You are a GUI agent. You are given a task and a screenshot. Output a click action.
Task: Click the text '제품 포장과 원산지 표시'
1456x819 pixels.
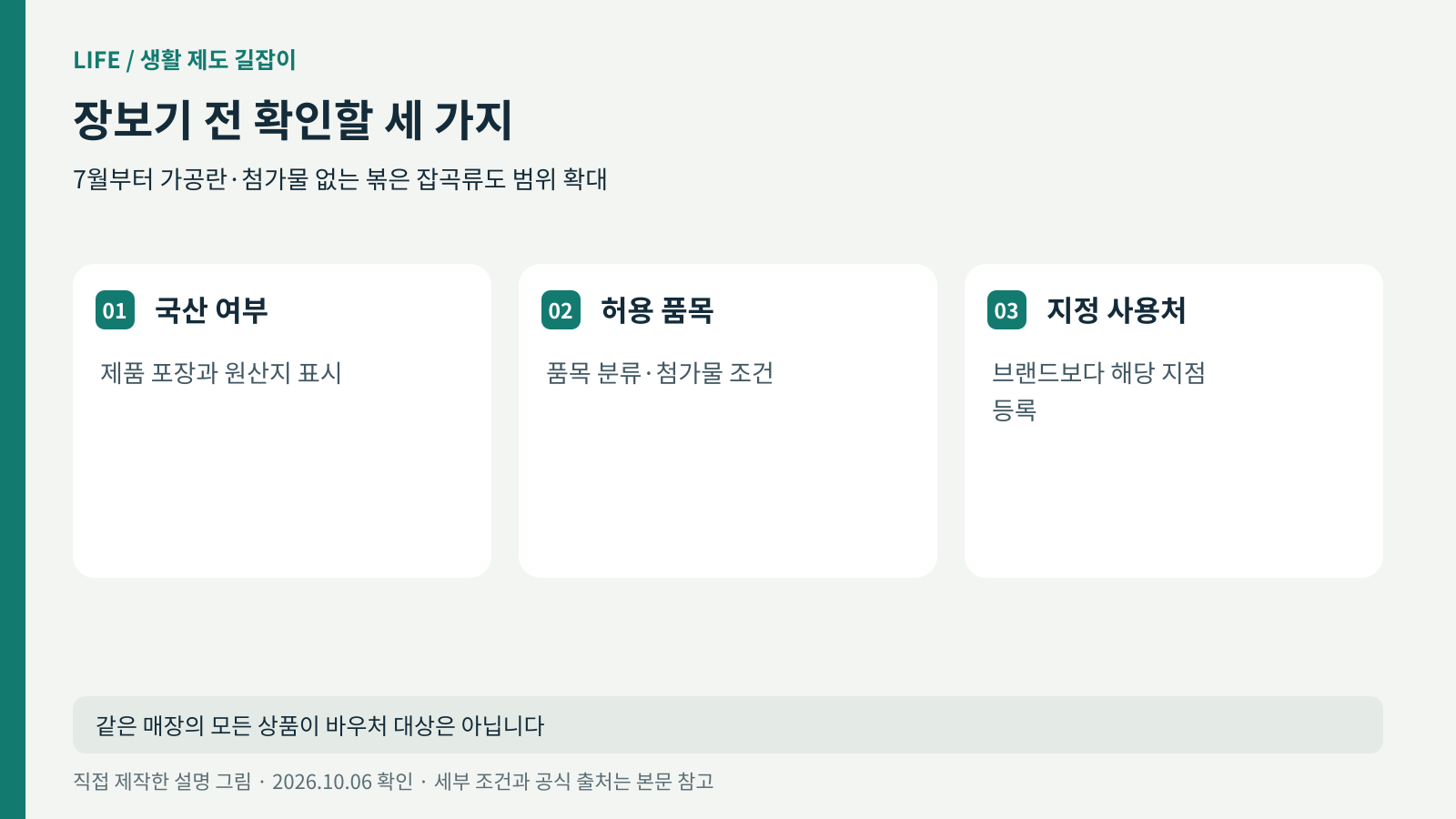[221, 373]
